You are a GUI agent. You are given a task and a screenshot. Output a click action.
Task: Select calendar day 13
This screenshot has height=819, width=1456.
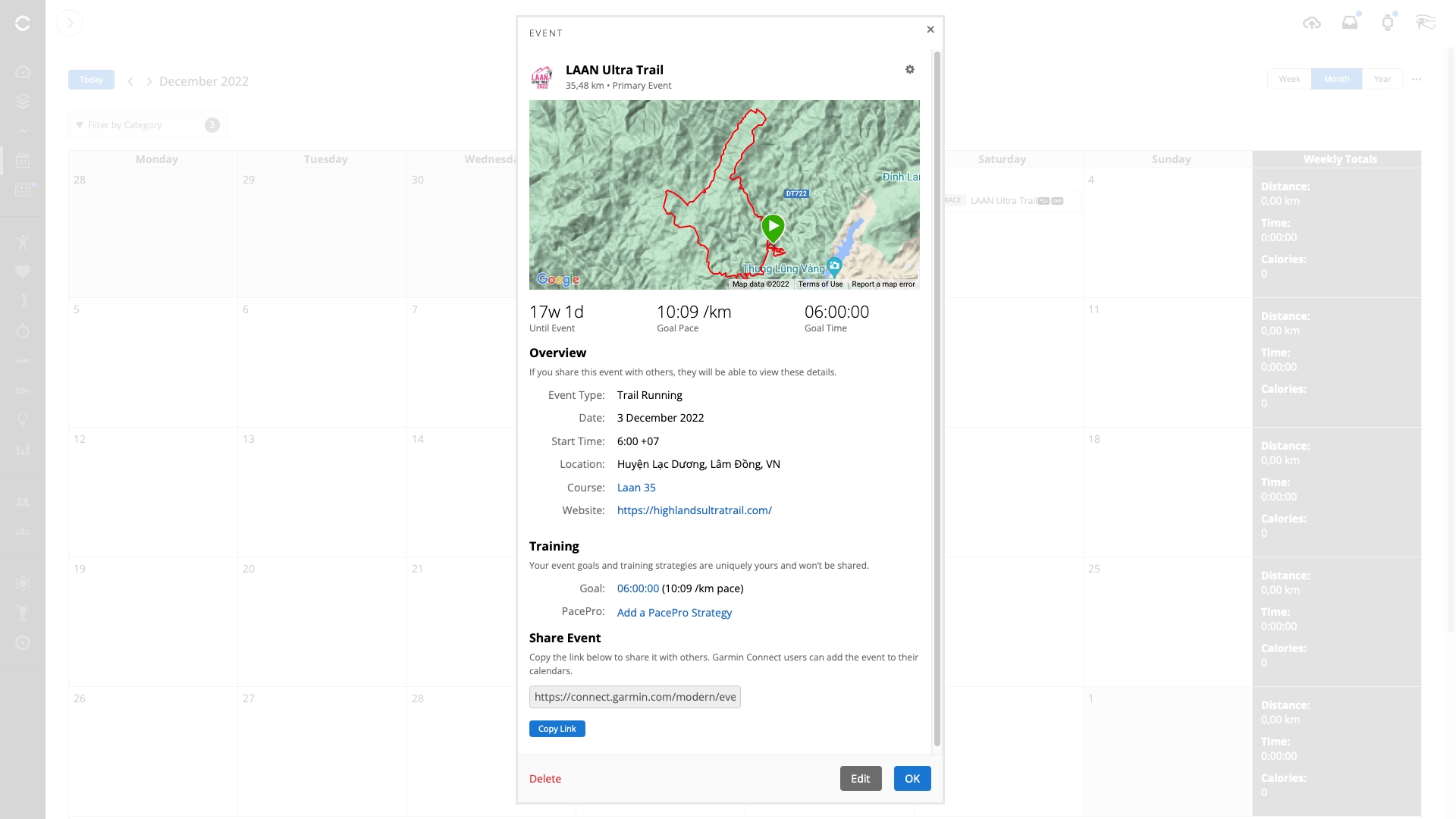tap(322, 491)
